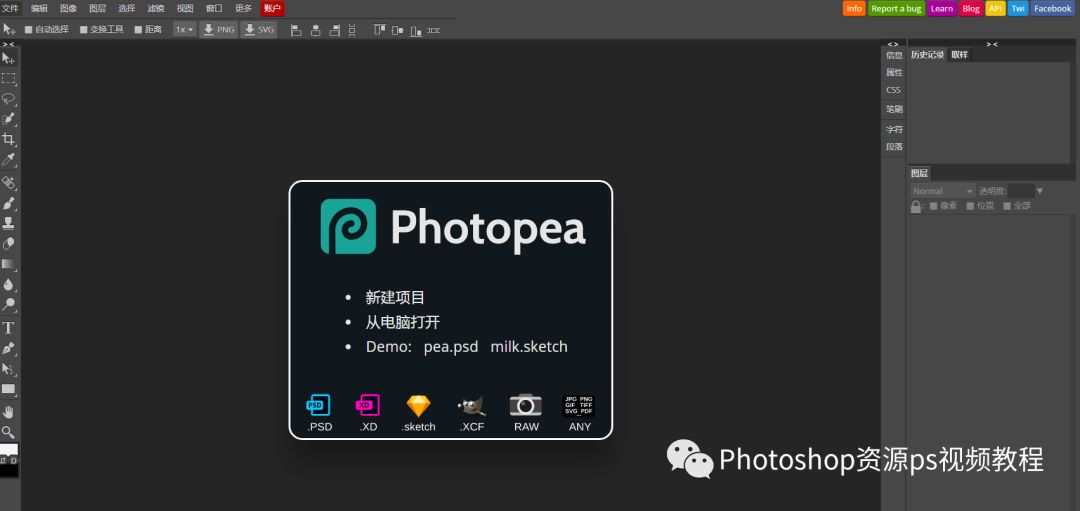1080x511 pixels.
Task: Click 从电脑打开 in the welcome dialog
Action: (x=402, y=322)
